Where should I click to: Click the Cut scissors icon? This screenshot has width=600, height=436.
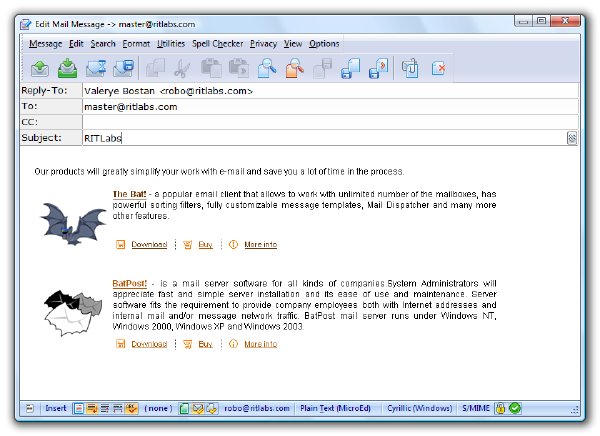(182, 69)
